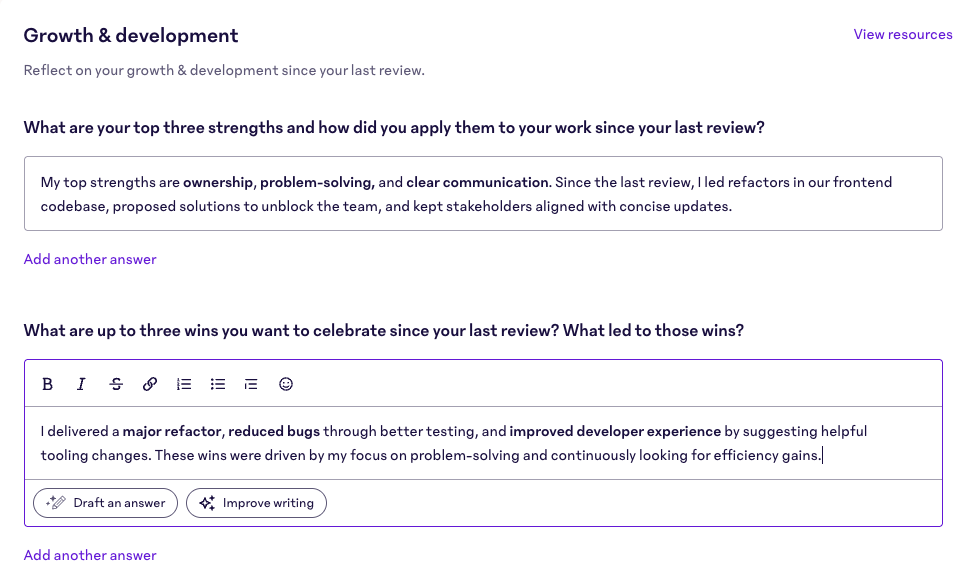This screenshot has width=957, height=571.
Task: Place cursor after 'efficiency gains.' in wins editor
Action: click(x=822, y=457)
